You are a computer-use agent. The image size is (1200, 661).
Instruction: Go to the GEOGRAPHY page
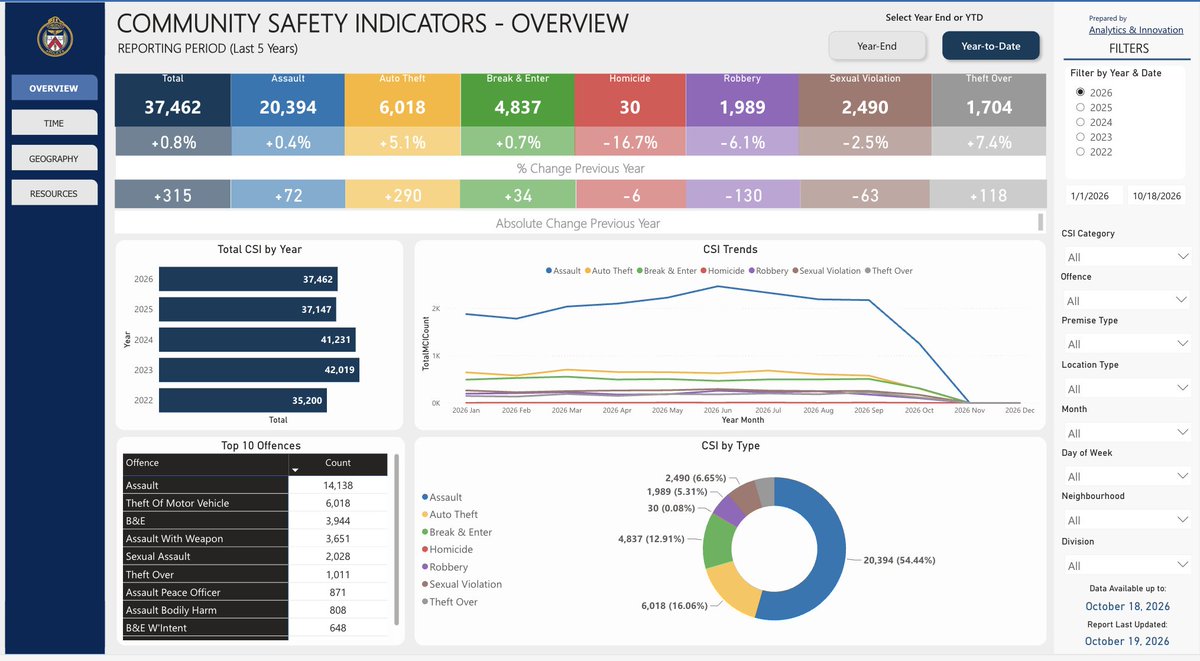(54, 158)
